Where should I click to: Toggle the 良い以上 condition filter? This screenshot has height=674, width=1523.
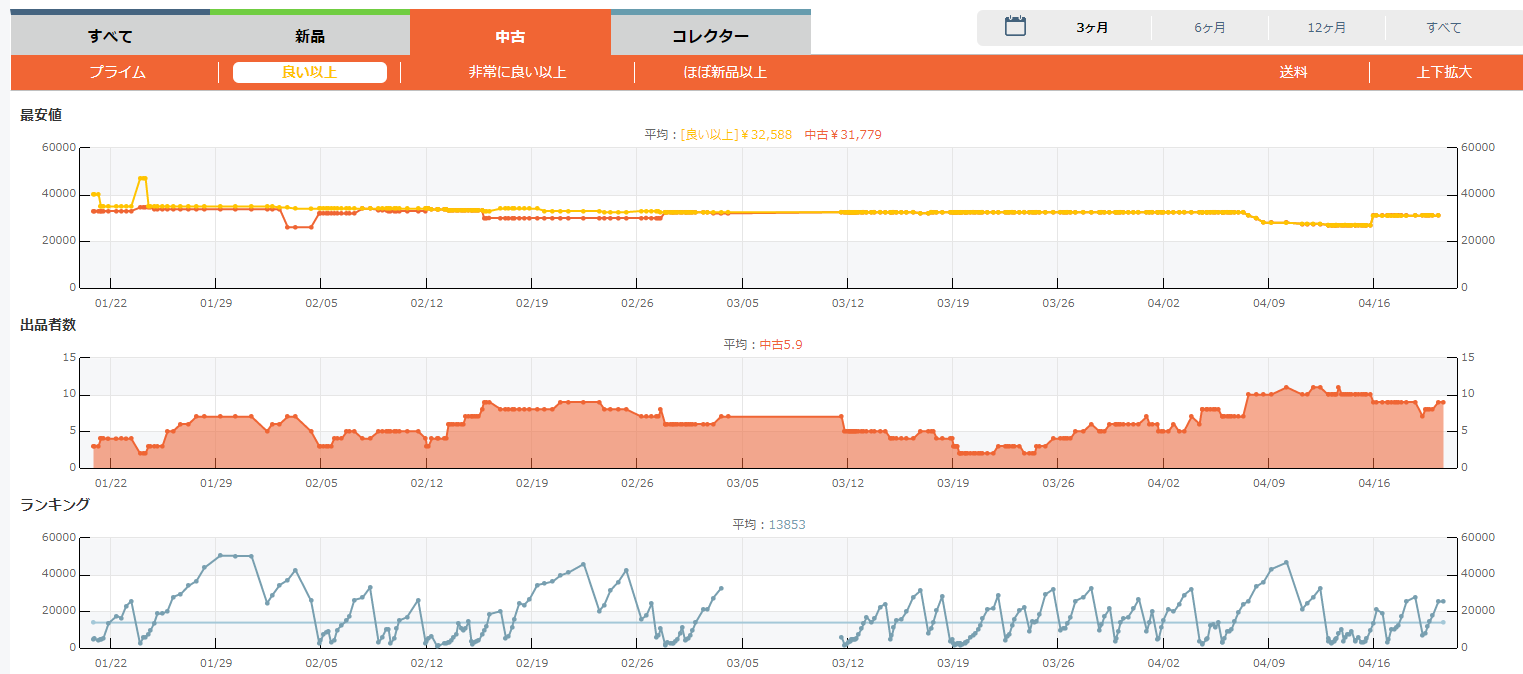coord(310,72)
